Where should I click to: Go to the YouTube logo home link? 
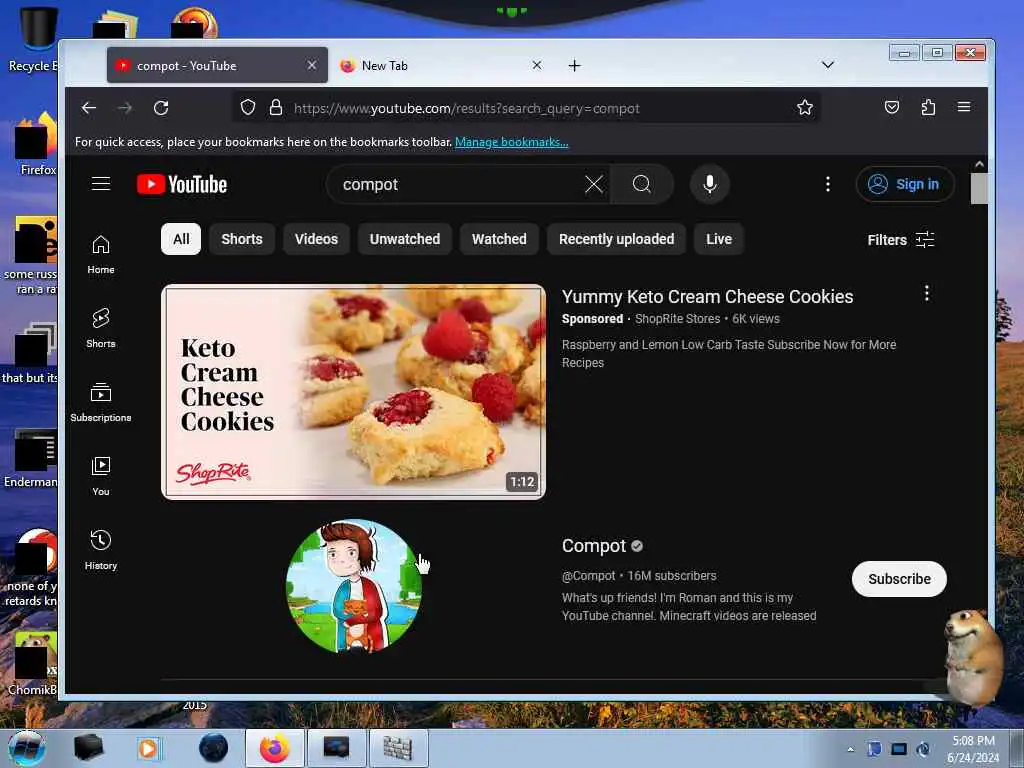point(182,185)
